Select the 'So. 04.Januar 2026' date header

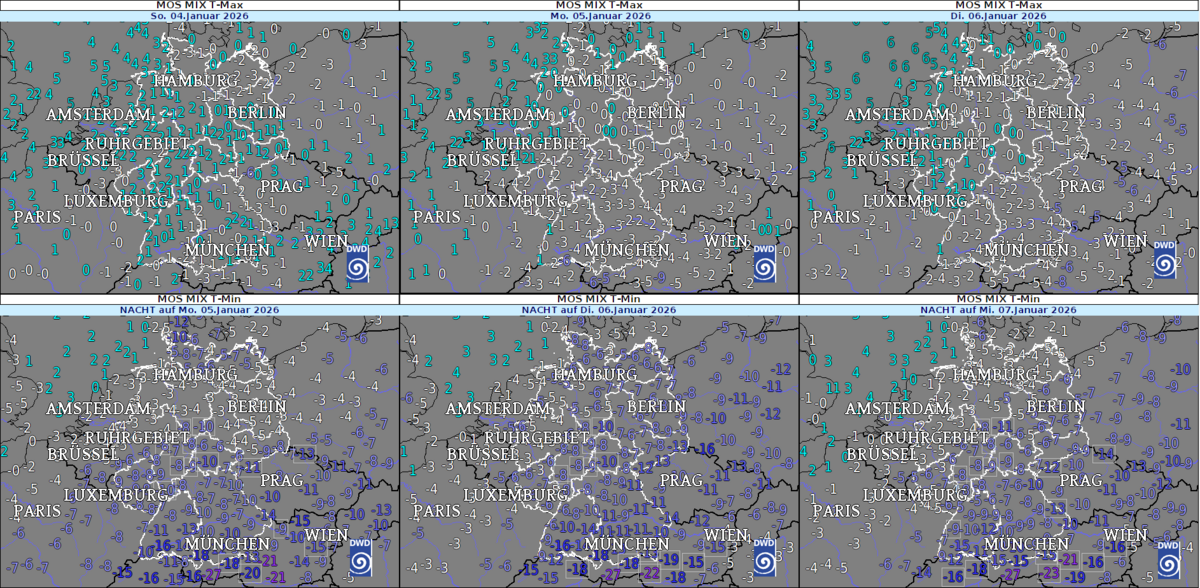[x=200, y=16]
